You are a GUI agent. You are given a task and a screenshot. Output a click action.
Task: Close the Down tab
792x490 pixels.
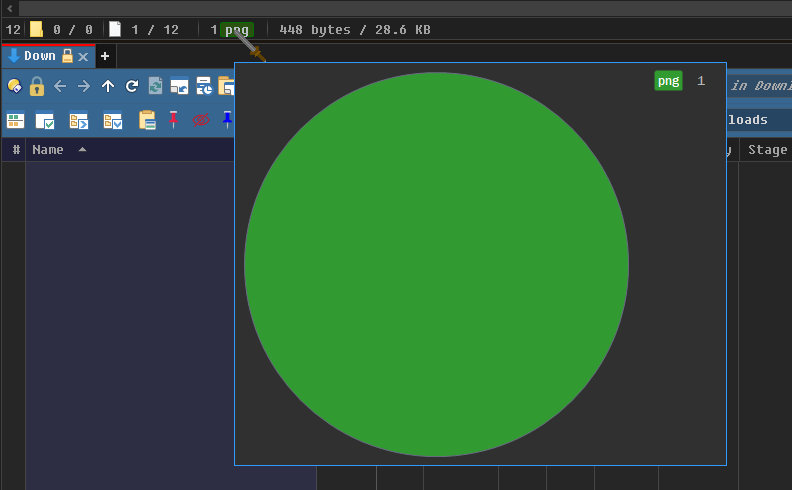(x=83, y=57)
